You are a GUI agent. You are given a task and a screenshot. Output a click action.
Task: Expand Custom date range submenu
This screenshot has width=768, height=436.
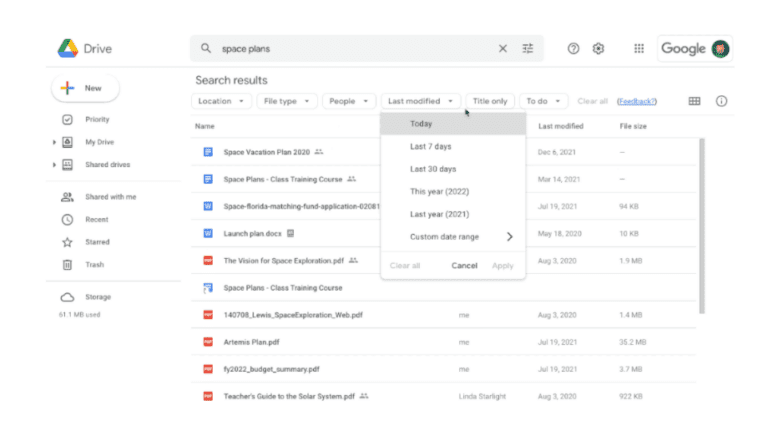tap(453, 237)
